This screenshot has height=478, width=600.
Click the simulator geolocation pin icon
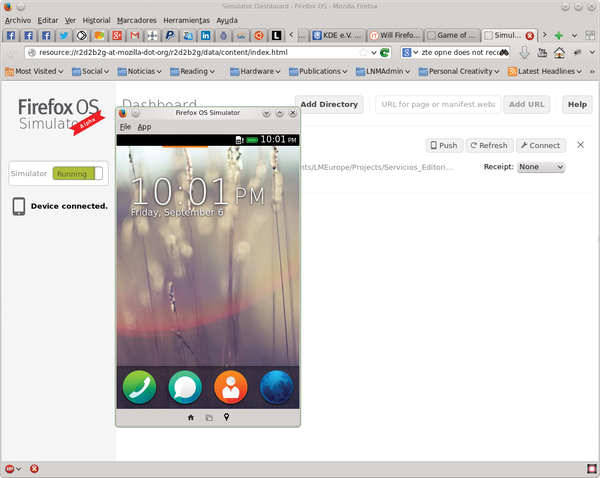[227, 417]
